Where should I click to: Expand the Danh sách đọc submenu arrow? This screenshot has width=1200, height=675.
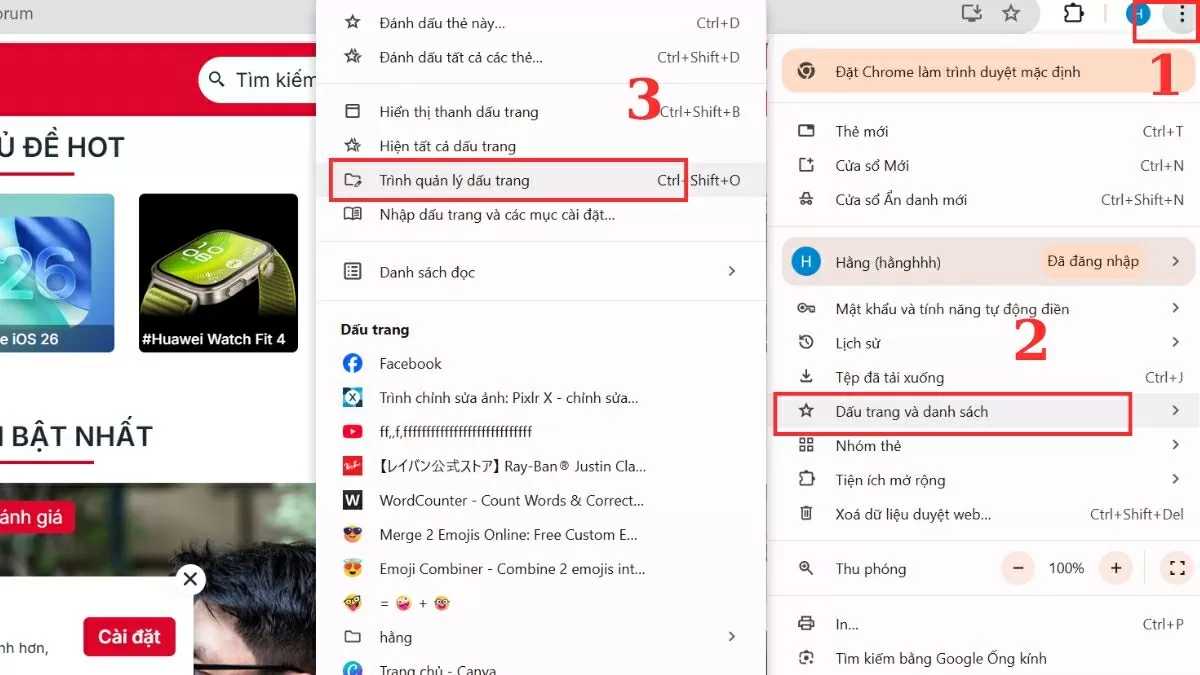tap(731, 271)
